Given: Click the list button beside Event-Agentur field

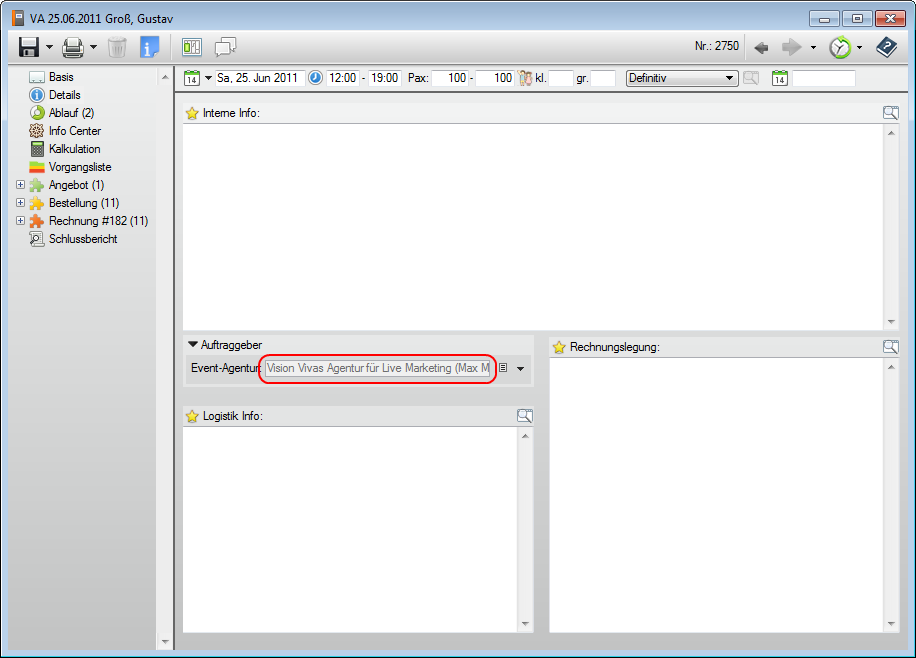Looking at the screenshot, I should click(x=503, y=368).
